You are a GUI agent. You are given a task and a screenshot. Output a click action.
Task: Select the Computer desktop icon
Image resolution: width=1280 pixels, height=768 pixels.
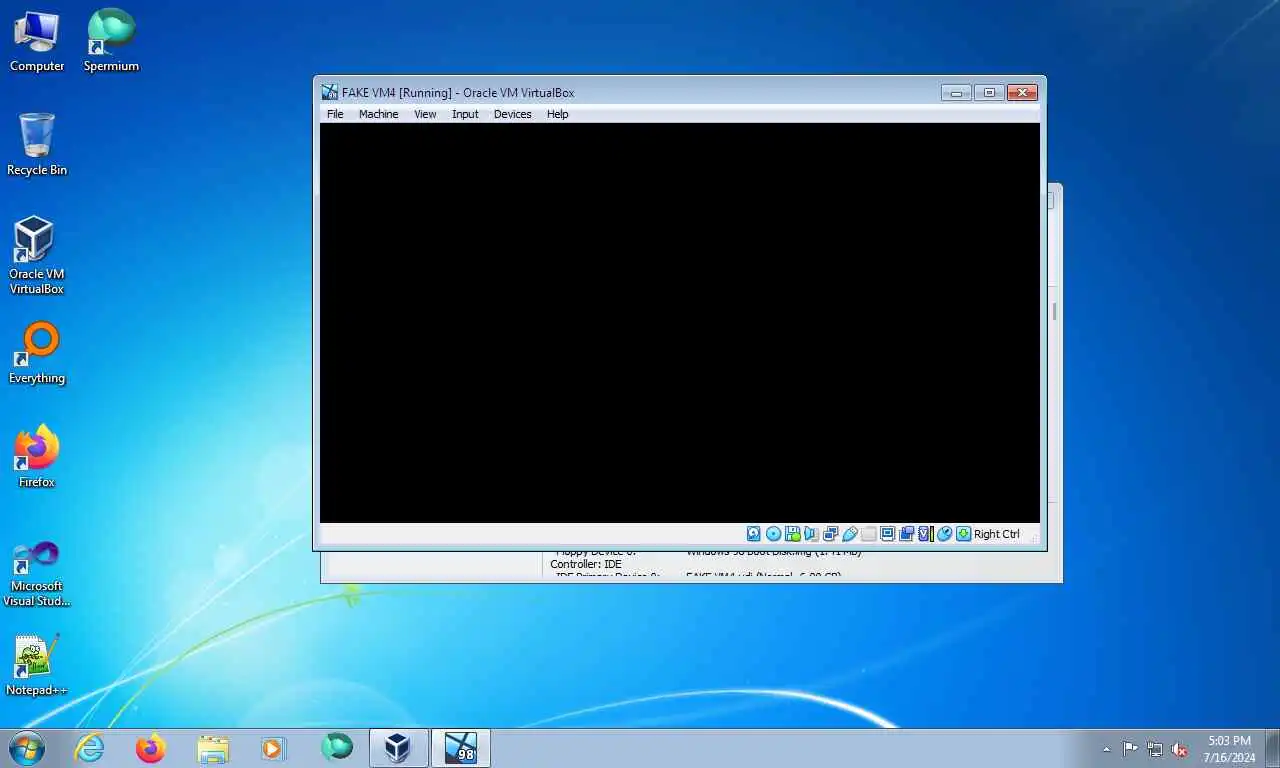point(37,41)
